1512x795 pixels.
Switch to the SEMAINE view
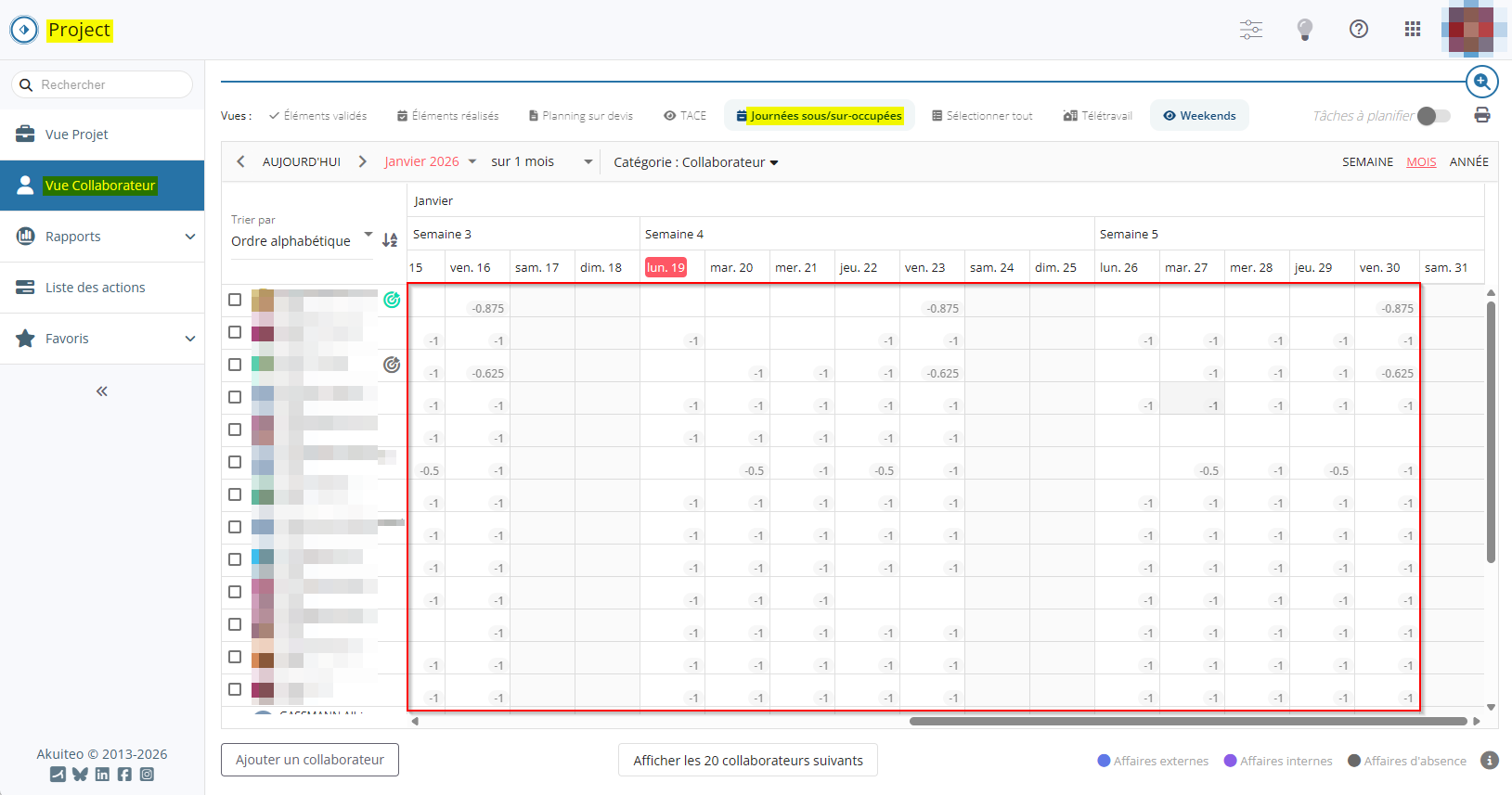(1367, 161)
